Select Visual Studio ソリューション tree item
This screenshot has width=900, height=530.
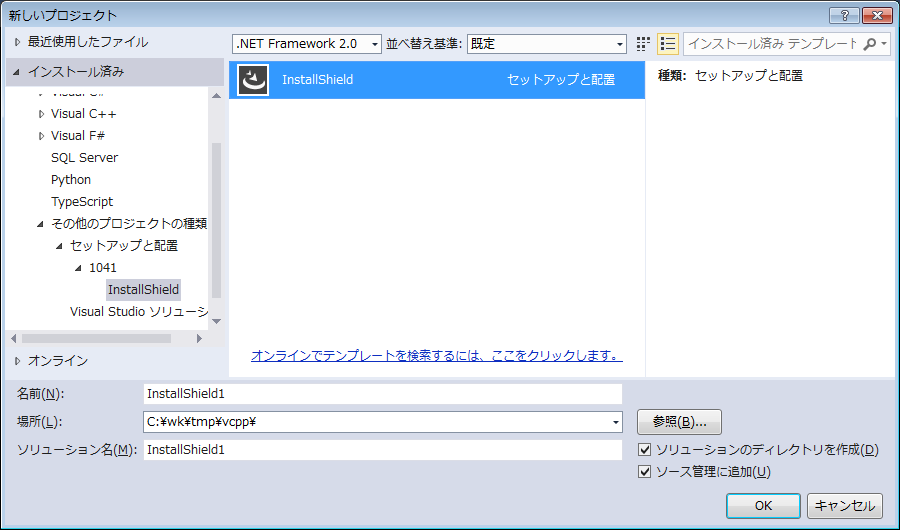pos(138,312)
